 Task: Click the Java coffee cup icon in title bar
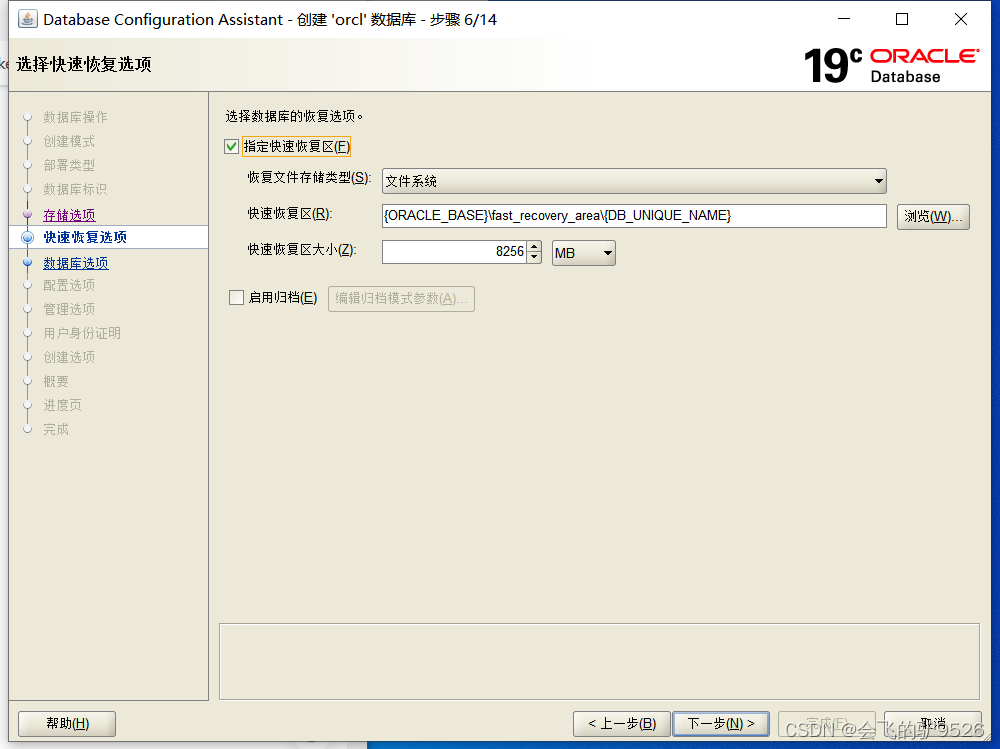(x=27, y=18)
